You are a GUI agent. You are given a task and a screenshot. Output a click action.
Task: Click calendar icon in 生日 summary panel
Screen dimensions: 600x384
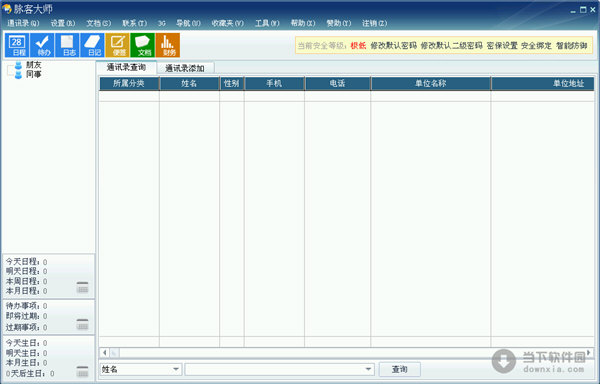click(x=82, y=371)
